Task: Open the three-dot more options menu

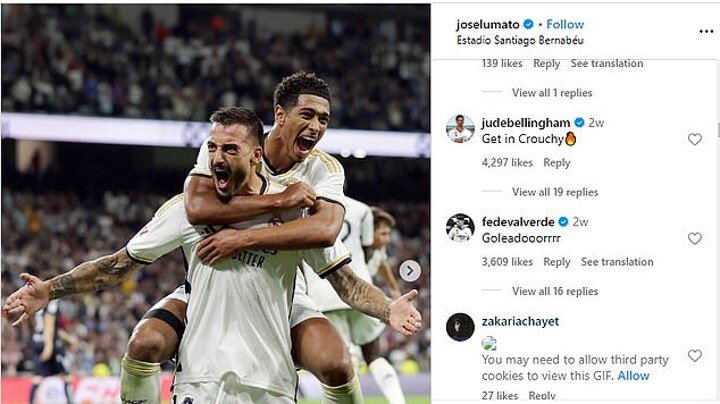Action: (x=706, y=31)
